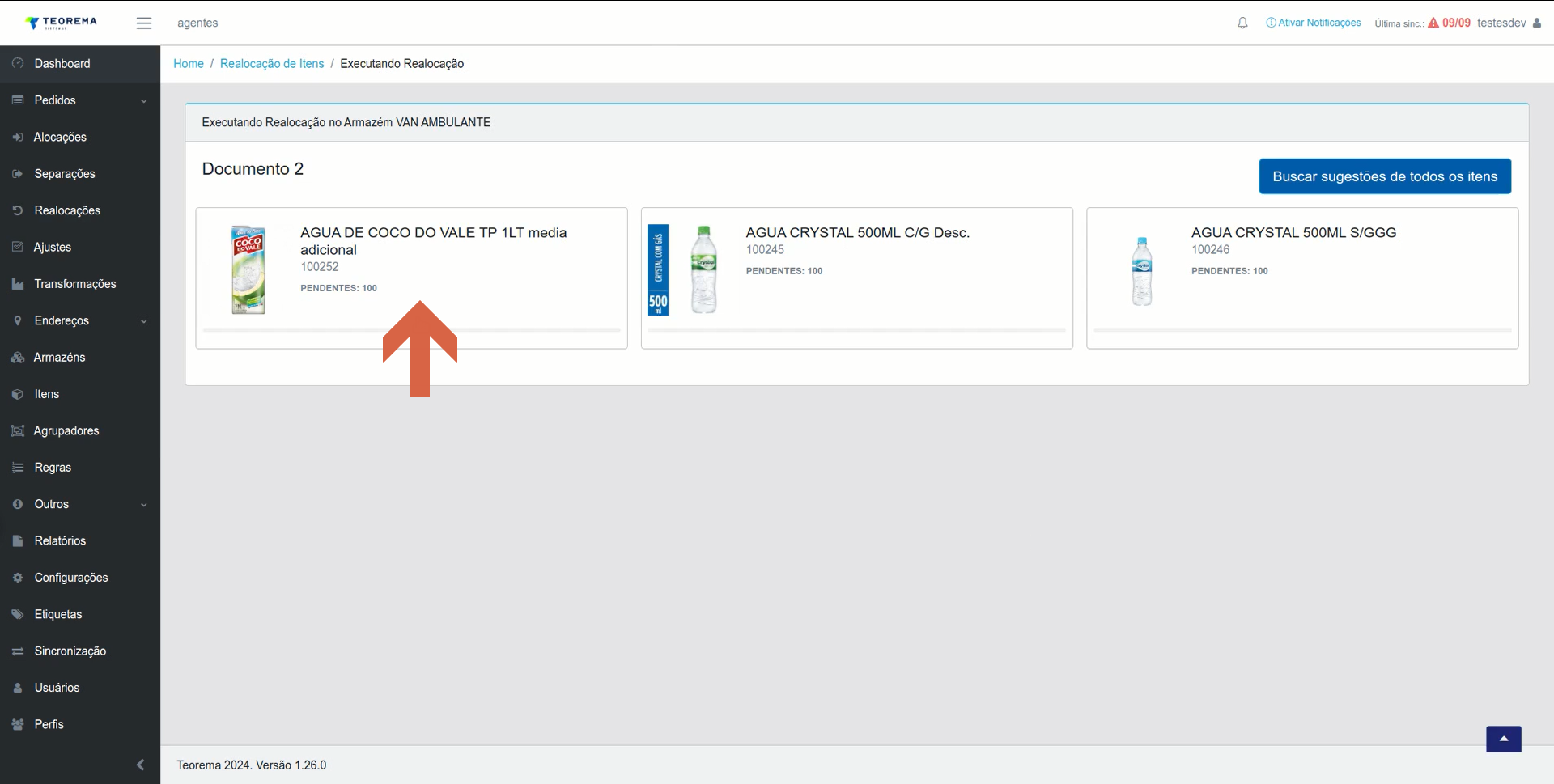Image resolution: width=1554 pixels, height=784 pixels.
Task: Click the Etiquetas tags icon
Action: 18,614
